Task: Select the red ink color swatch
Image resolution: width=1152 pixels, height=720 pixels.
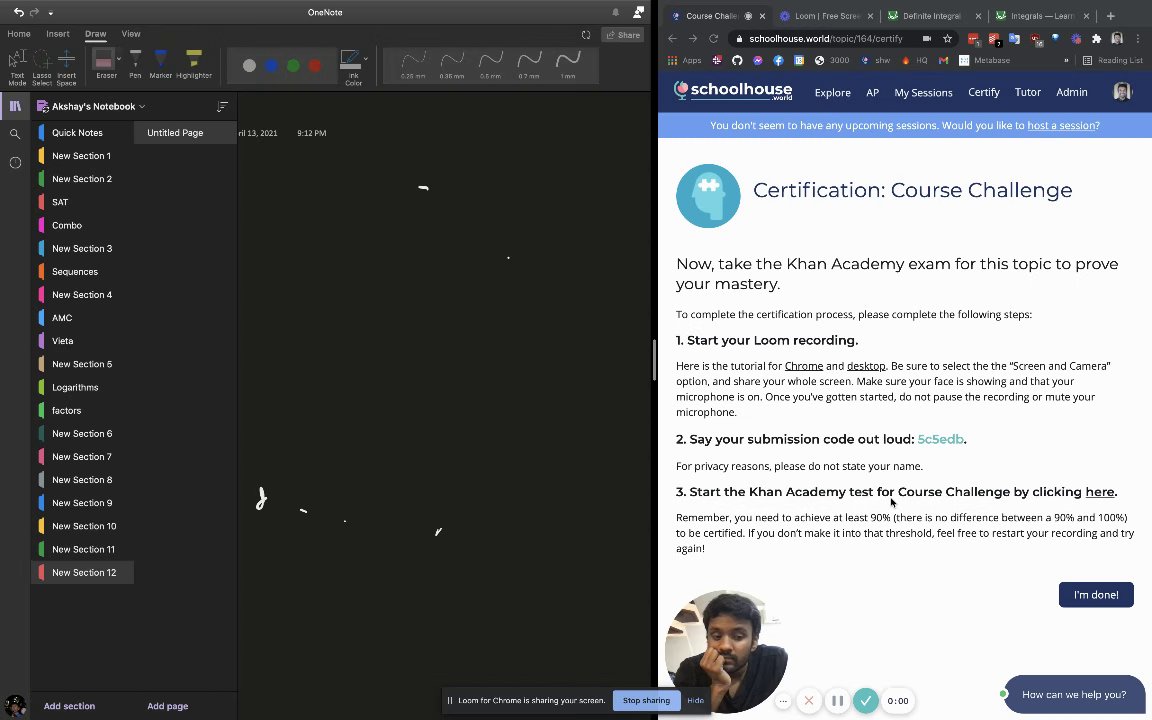Action: pos(314,66)
